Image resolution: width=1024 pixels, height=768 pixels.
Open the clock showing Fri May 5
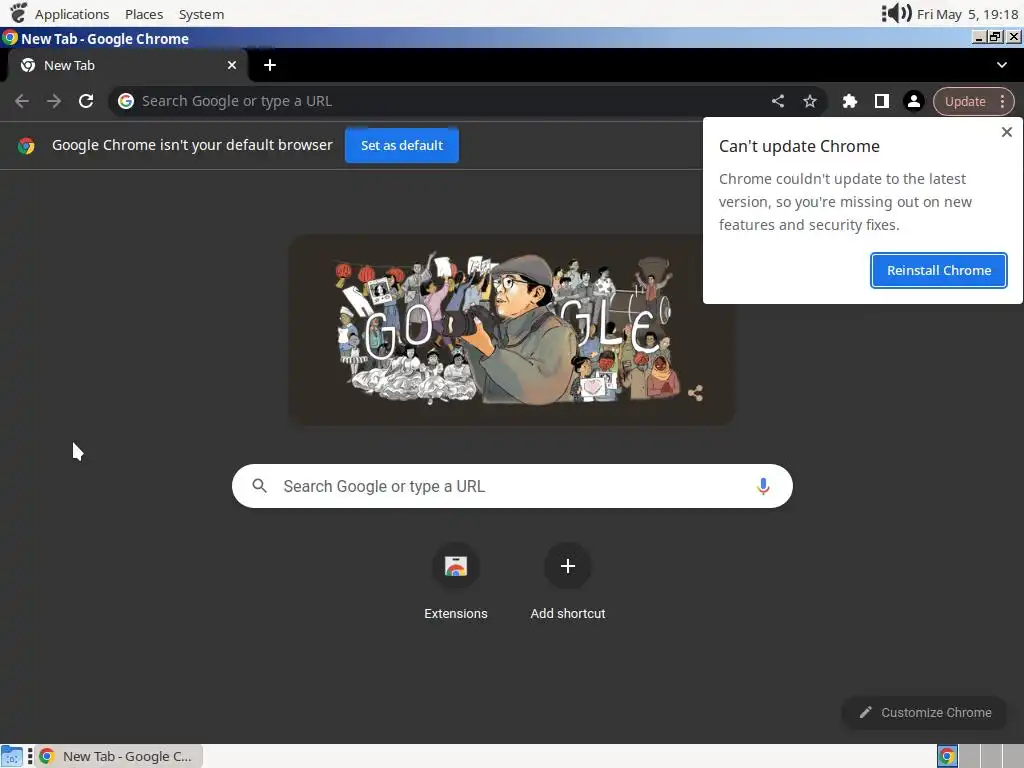pos(967,14)
